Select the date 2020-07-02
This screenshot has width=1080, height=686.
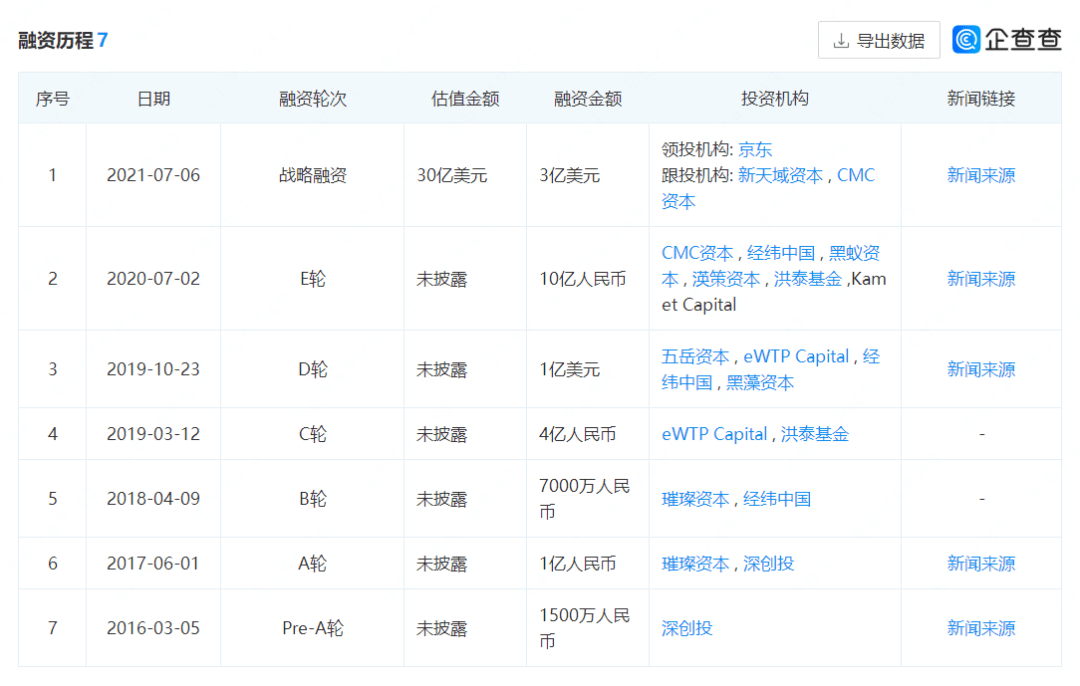153,278
